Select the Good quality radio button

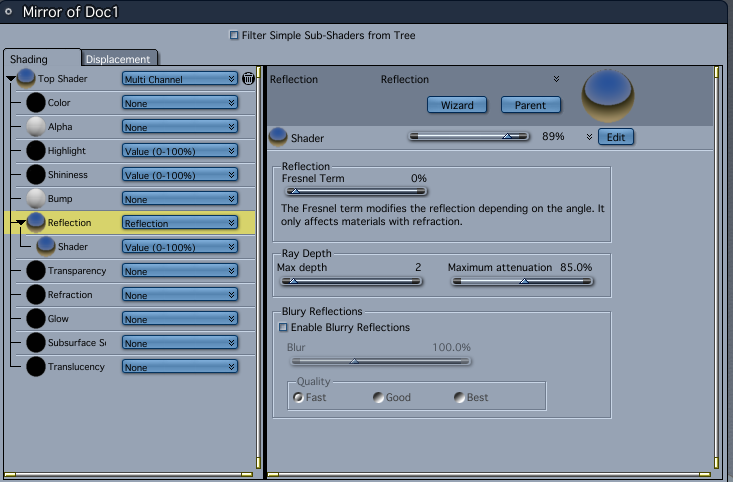[x=378, y=397]
